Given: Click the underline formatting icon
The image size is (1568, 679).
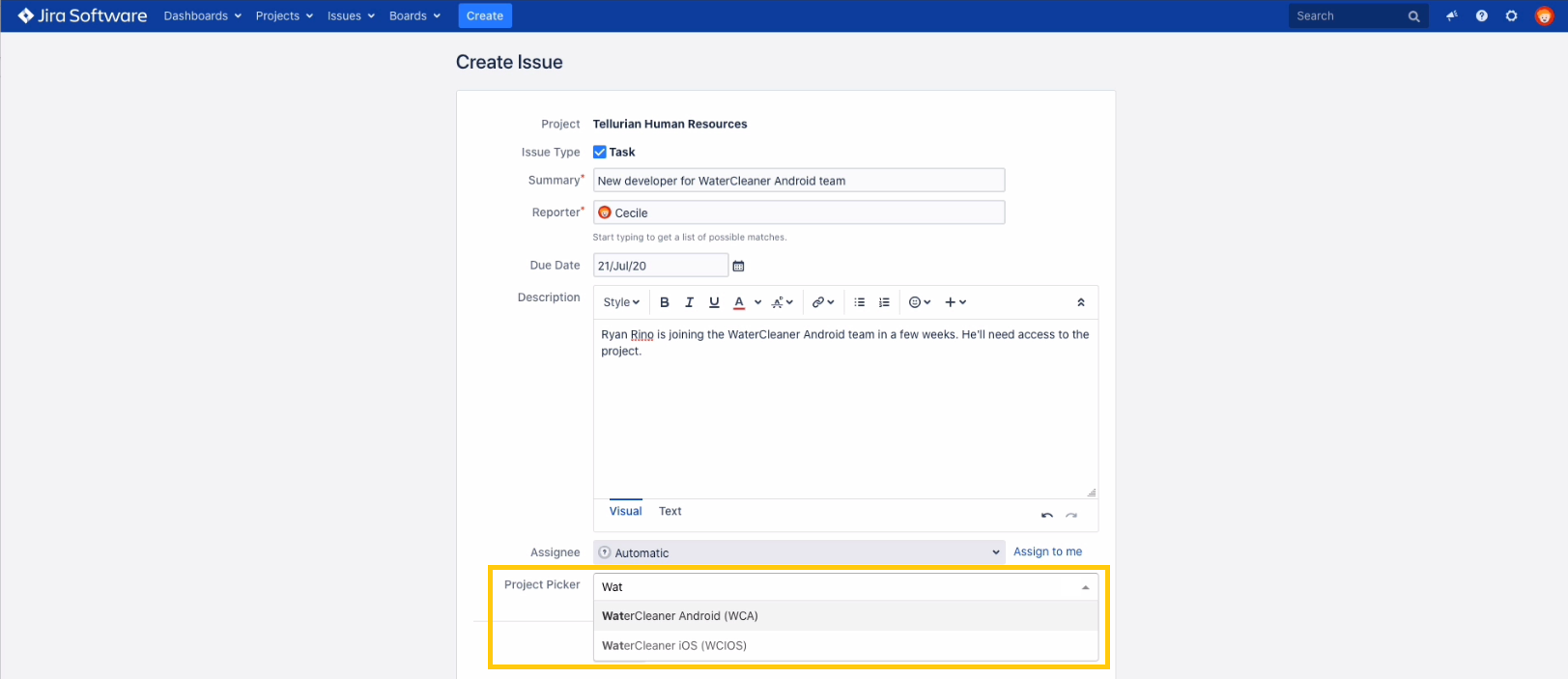Looking at the screenshot, I should [714, 302].
